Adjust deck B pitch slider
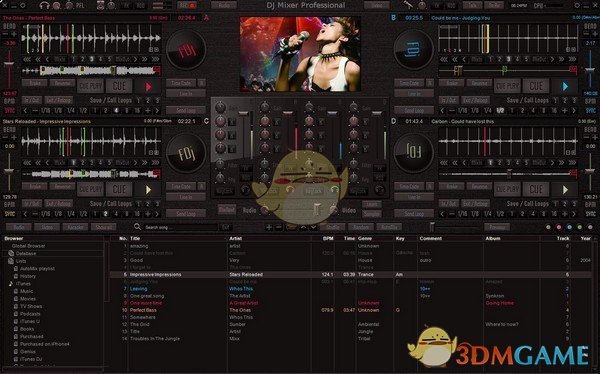The height and width of the screenshot is (374, 600). pos(590,69)
